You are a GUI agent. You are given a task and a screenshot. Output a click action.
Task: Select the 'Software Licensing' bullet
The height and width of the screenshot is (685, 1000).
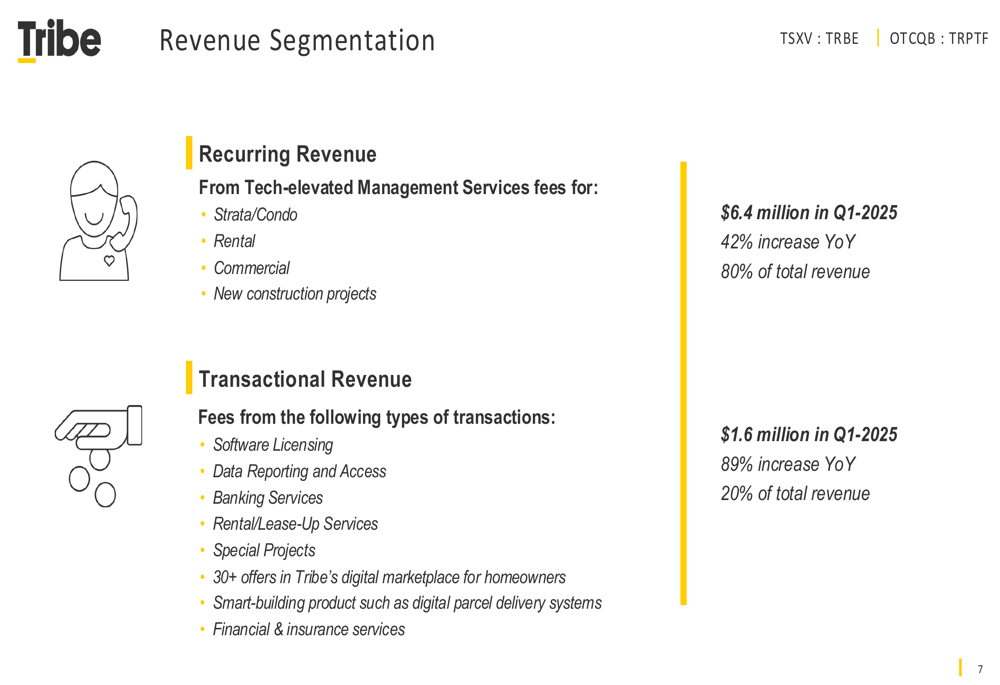[273, 445]
